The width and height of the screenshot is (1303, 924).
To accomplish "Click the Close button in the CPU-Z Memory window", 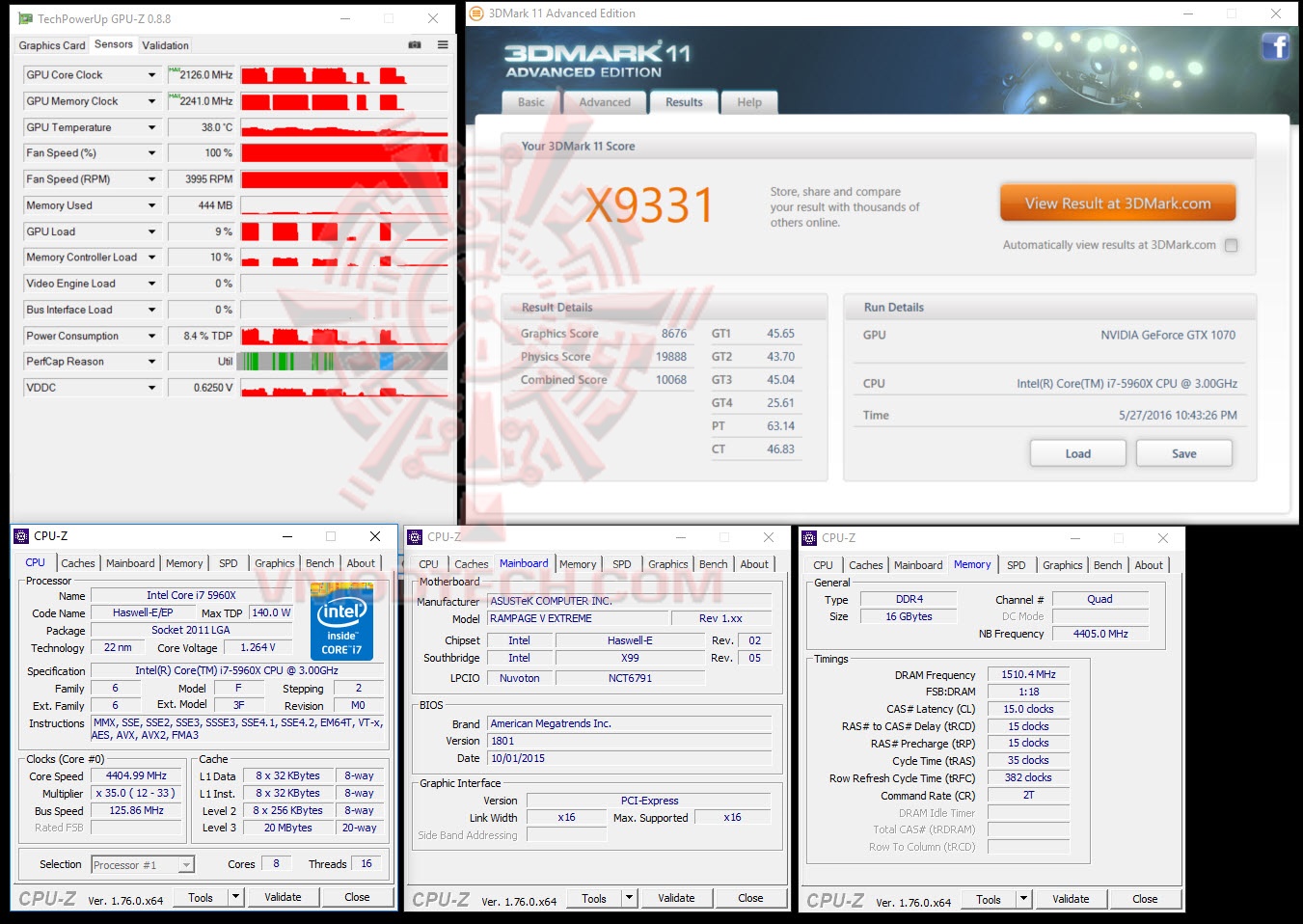I will tap(1145, 899).
